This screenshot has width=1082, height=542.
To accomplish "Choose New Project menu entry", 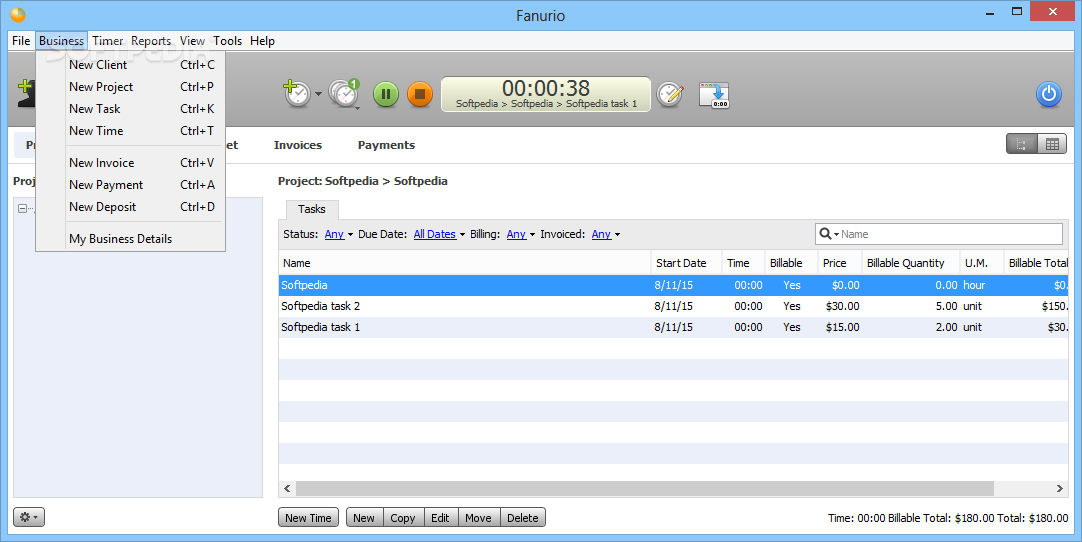I will point(130,87).
